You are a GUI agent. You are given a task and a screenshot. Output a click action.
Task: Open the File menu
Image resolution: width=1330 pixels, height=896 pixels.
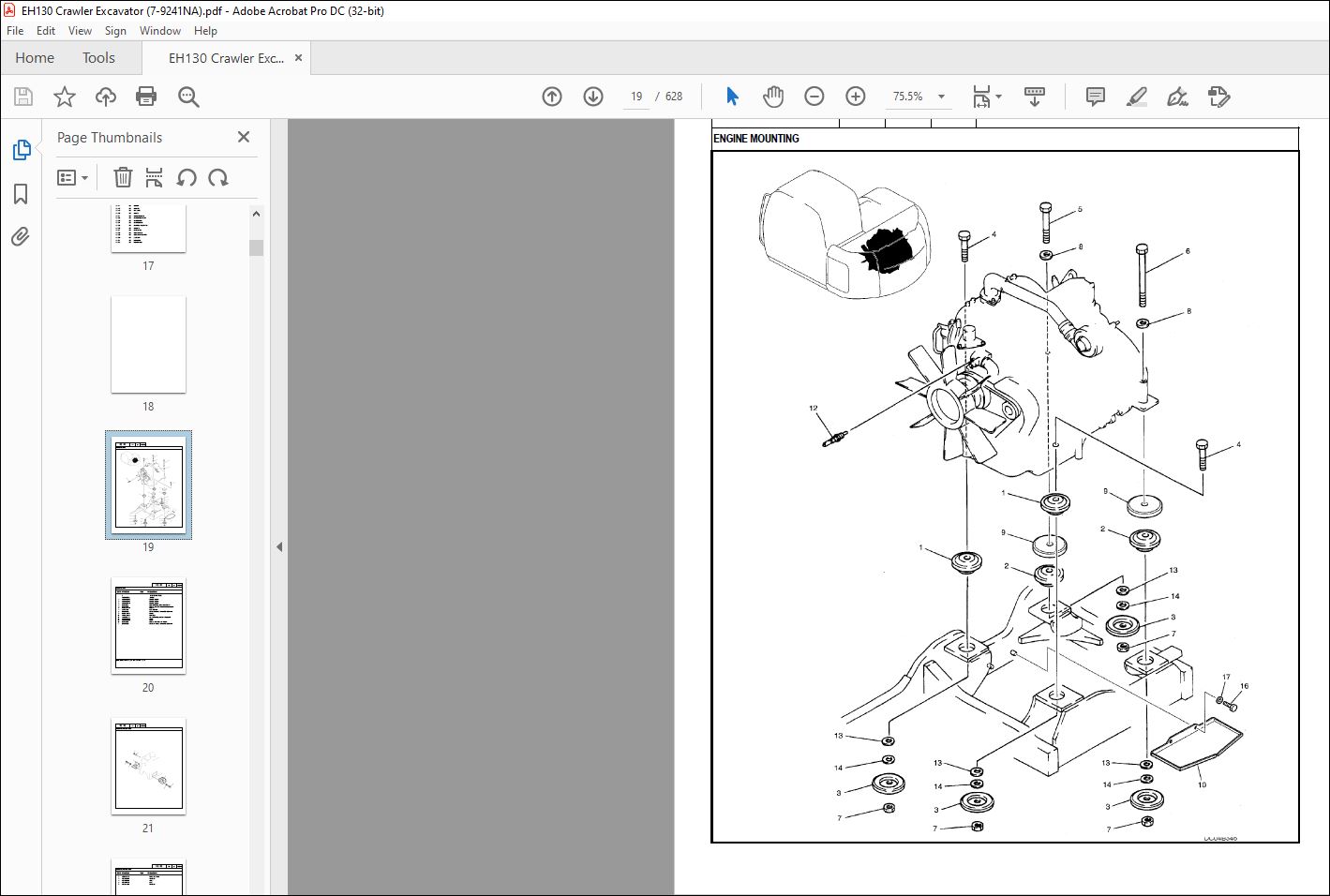point(15,31)
